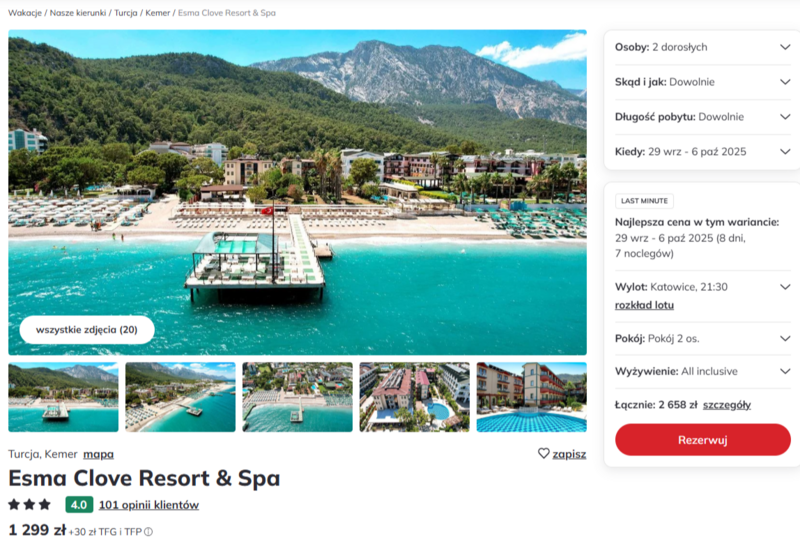
Task: Click the heart icon to save hotel
Action: pyautogui.click(x=543, y=453)
